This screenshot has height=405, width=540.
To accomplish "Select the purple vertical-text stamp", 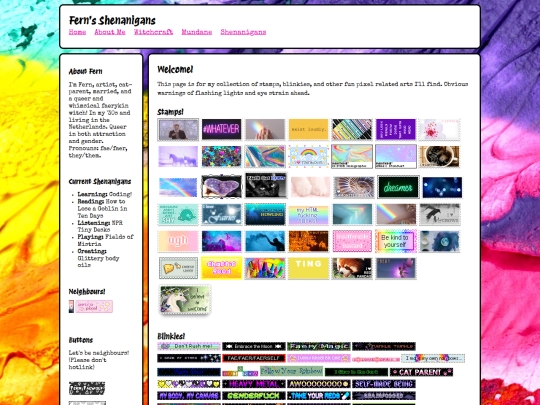I will tap(396, 129).
